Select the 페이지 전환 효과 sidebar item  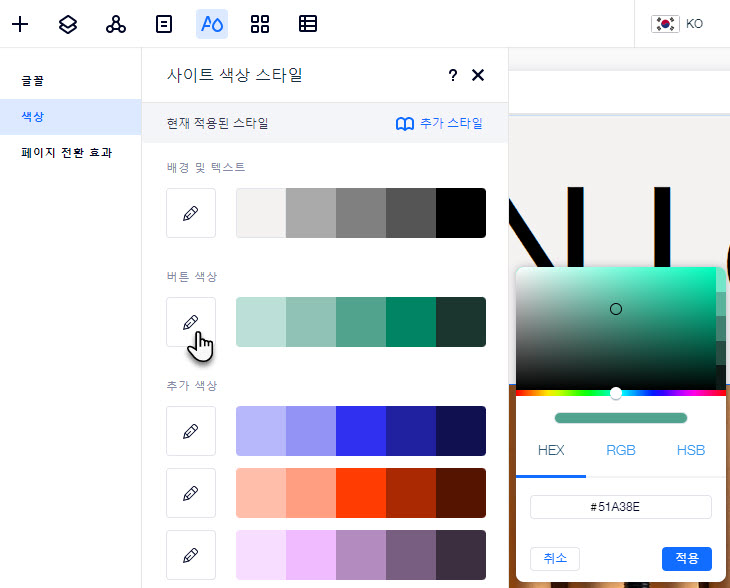coord(71,152)
